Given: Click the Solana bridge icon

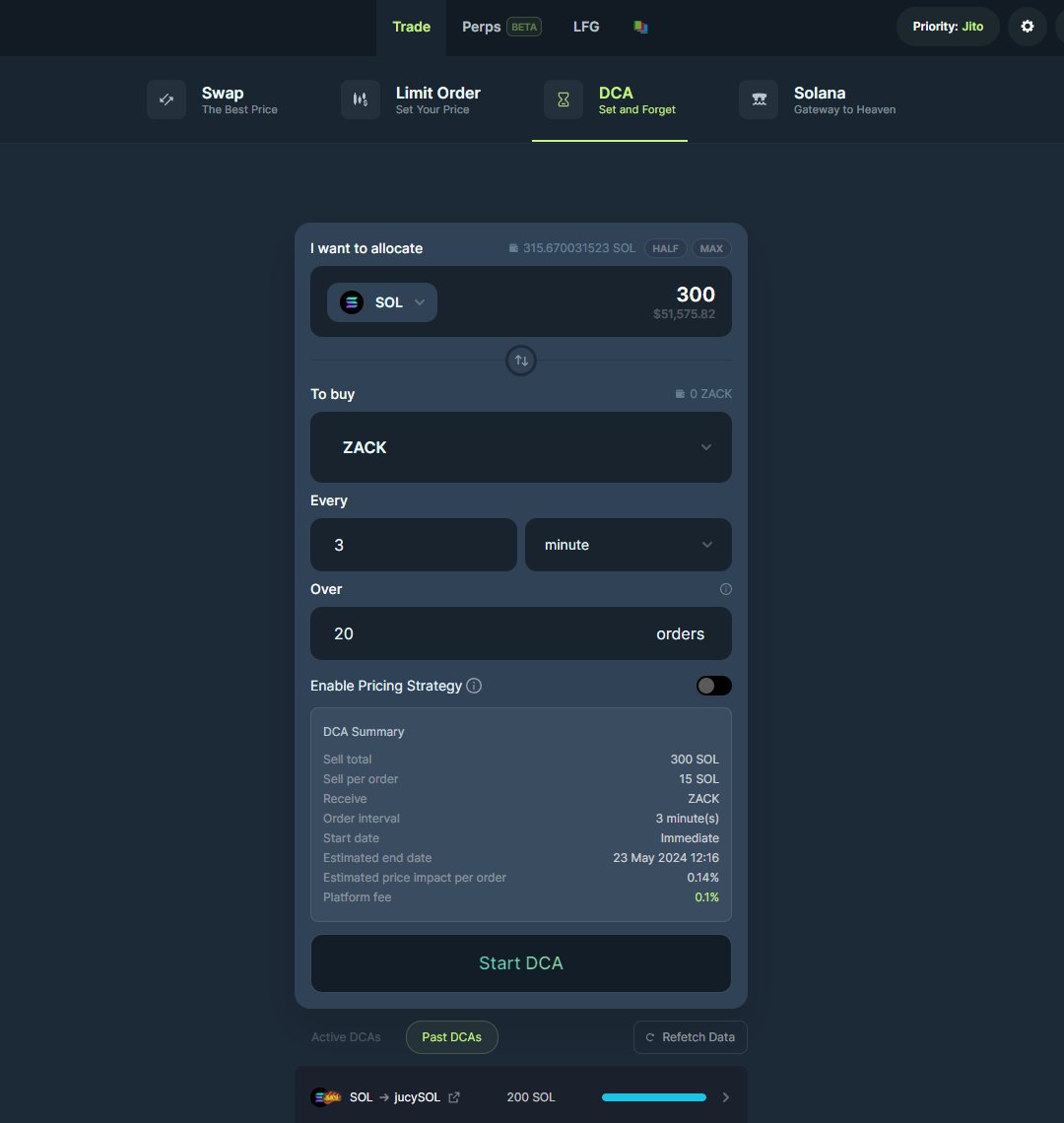Looking at the screenshot, I should 759,99.
